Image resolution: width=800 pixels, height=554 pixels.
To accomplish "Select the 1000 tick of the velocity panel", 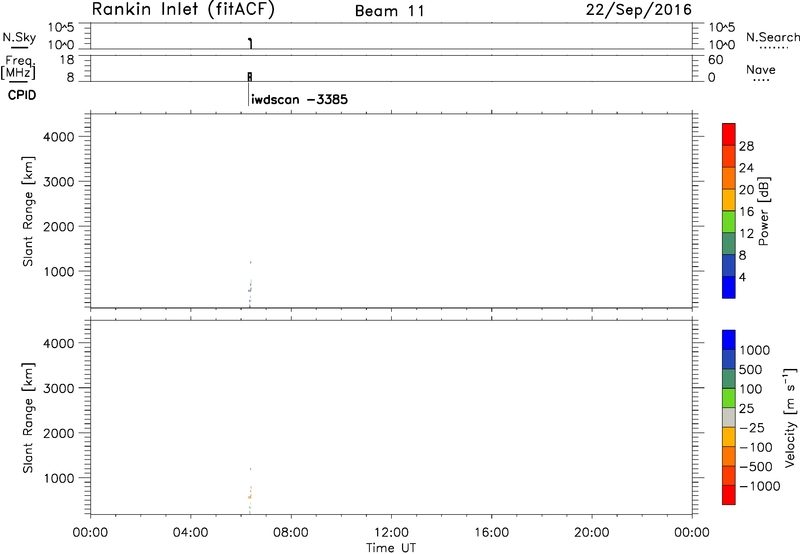I will (x=59, y=478).
